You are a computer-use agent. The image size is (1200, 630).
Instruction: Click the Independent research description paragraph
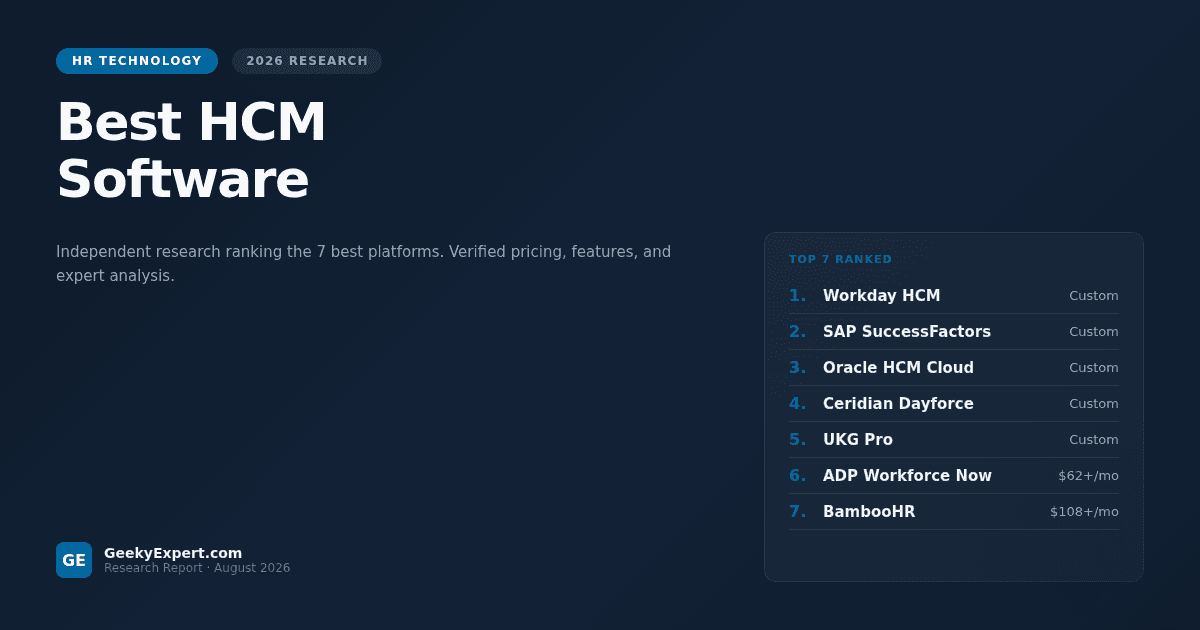[x=364, y=264]
